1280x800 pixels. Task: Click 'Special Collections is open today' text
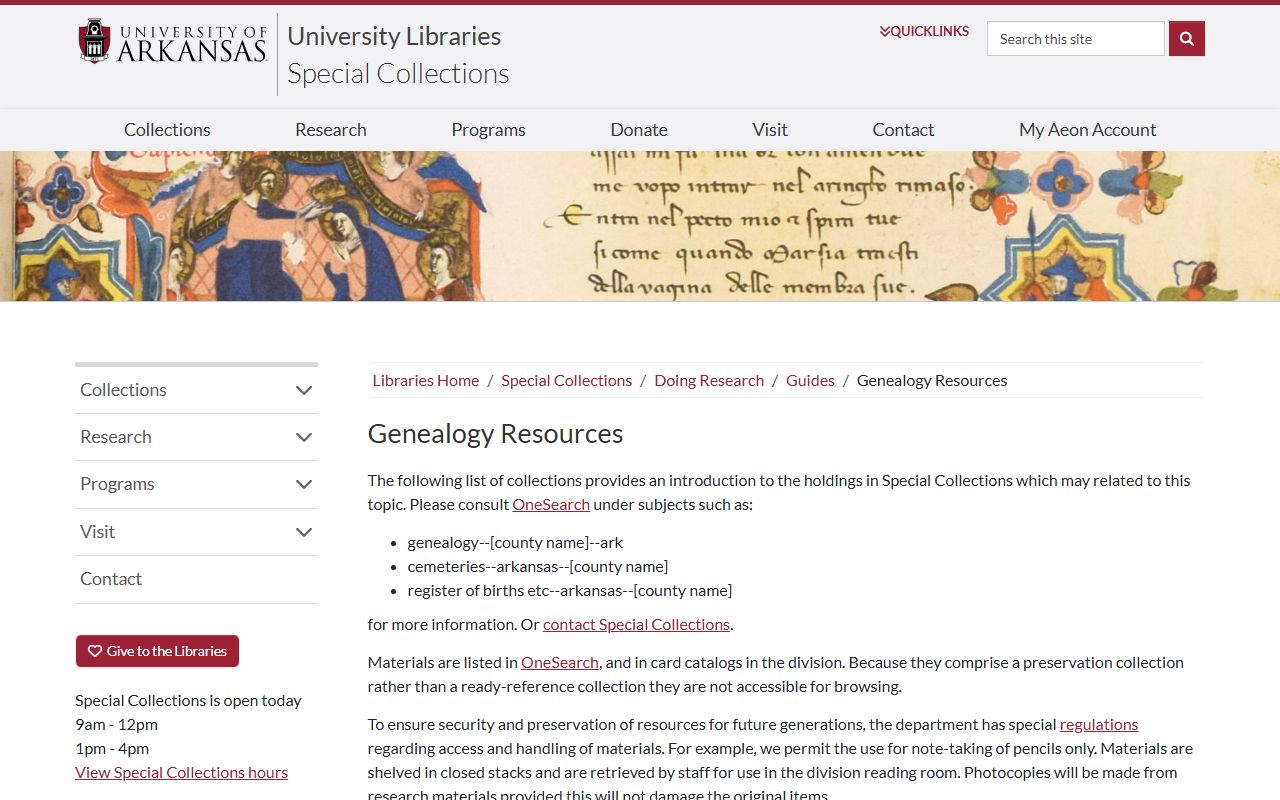[188, 700]
